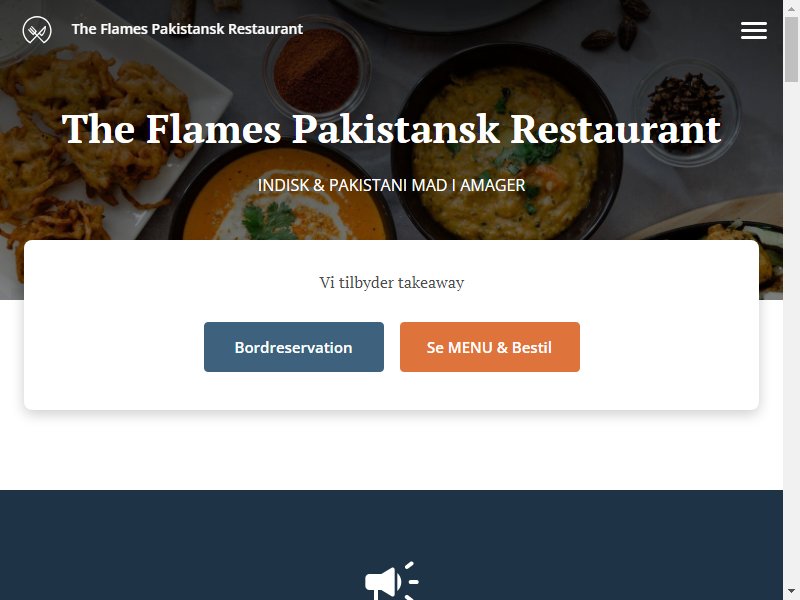Click the vertical scrollbar thumb
Viewport: 800px width, 600px height.
point(791,49)
